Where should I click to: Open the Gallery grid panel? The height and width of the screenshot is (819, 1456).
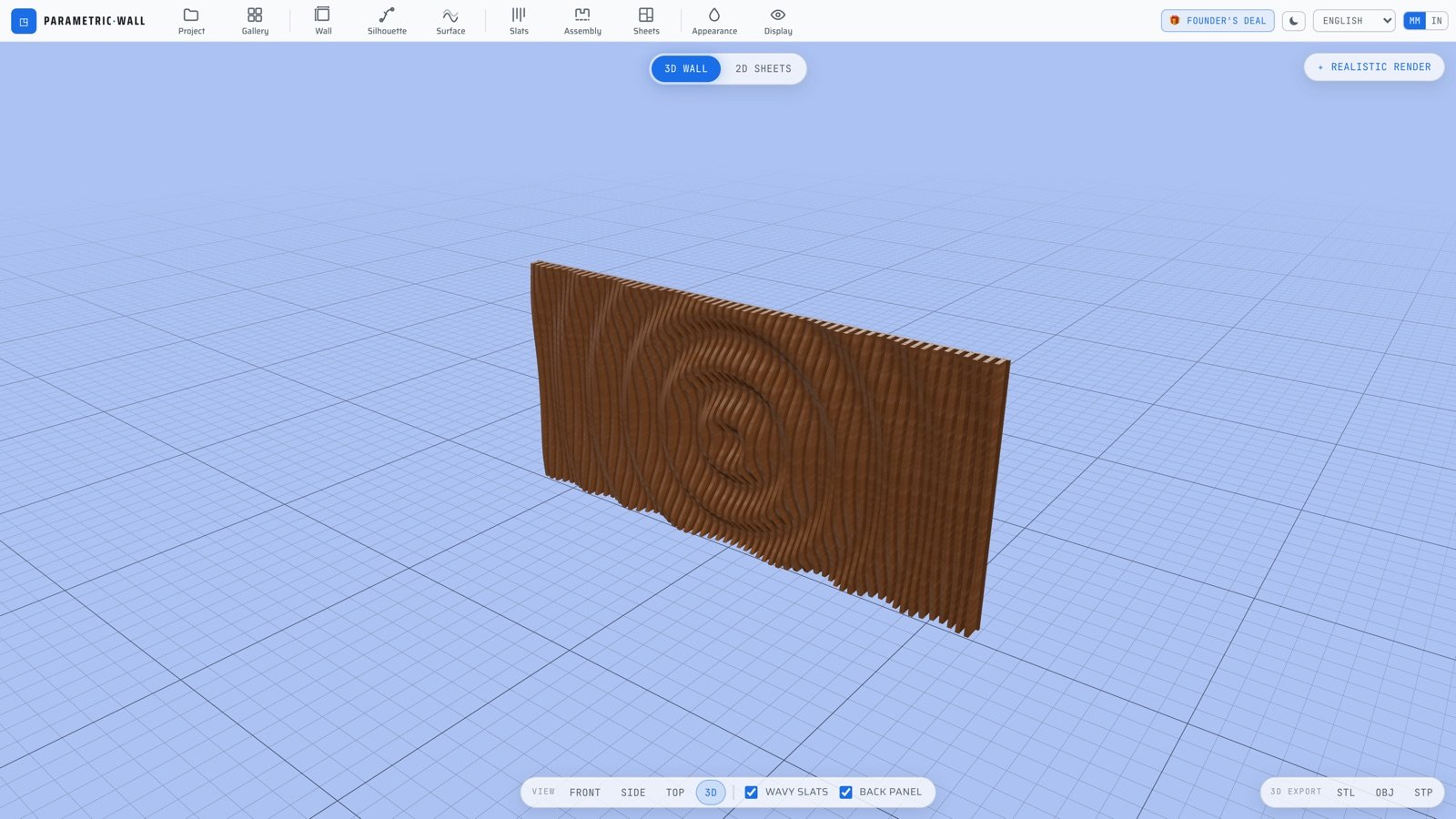(x=255, y=21)
